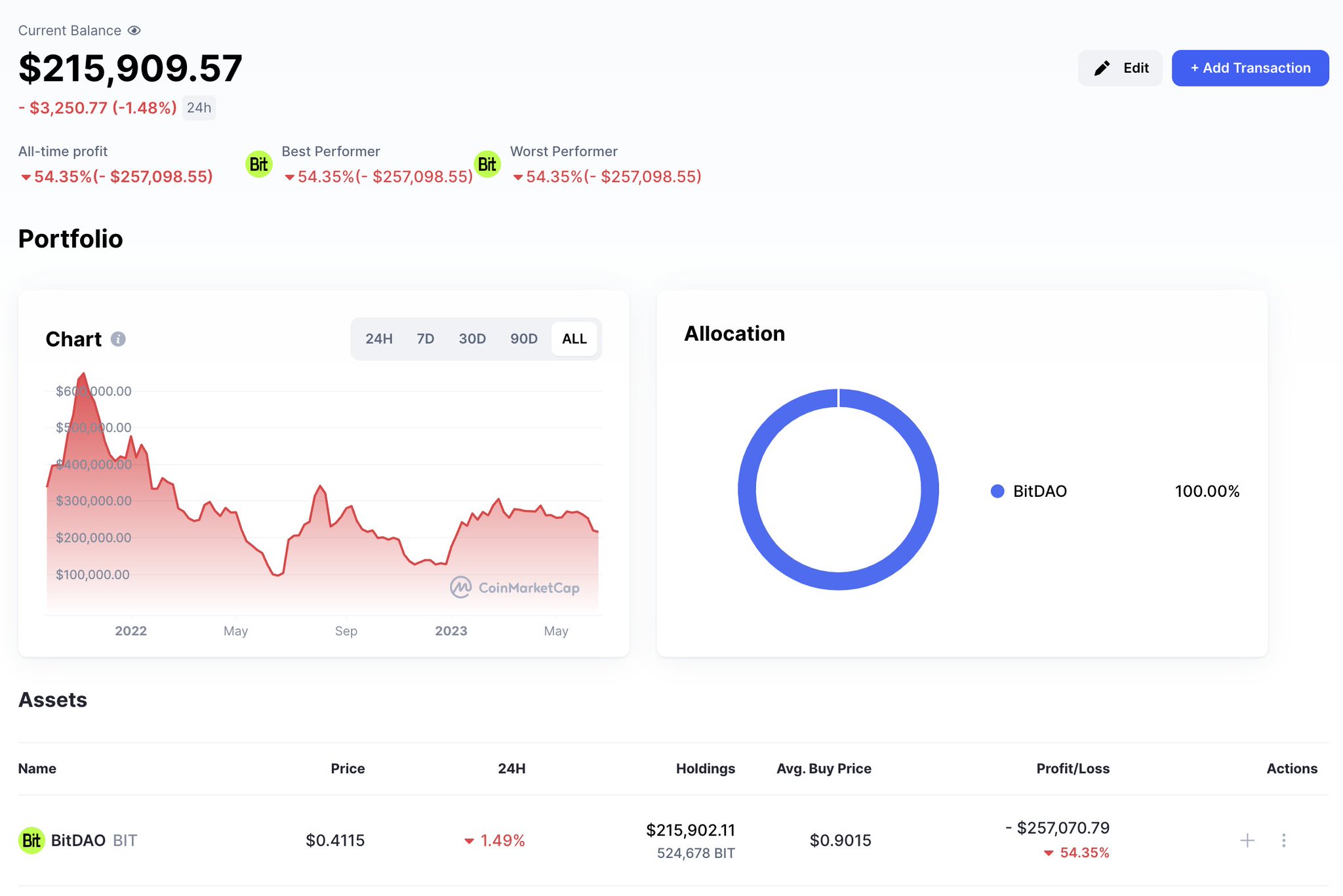The width and height of the screenshot is (1343, 896).
Task: Click the Sep x-axis label
Action: coord(346,631)
